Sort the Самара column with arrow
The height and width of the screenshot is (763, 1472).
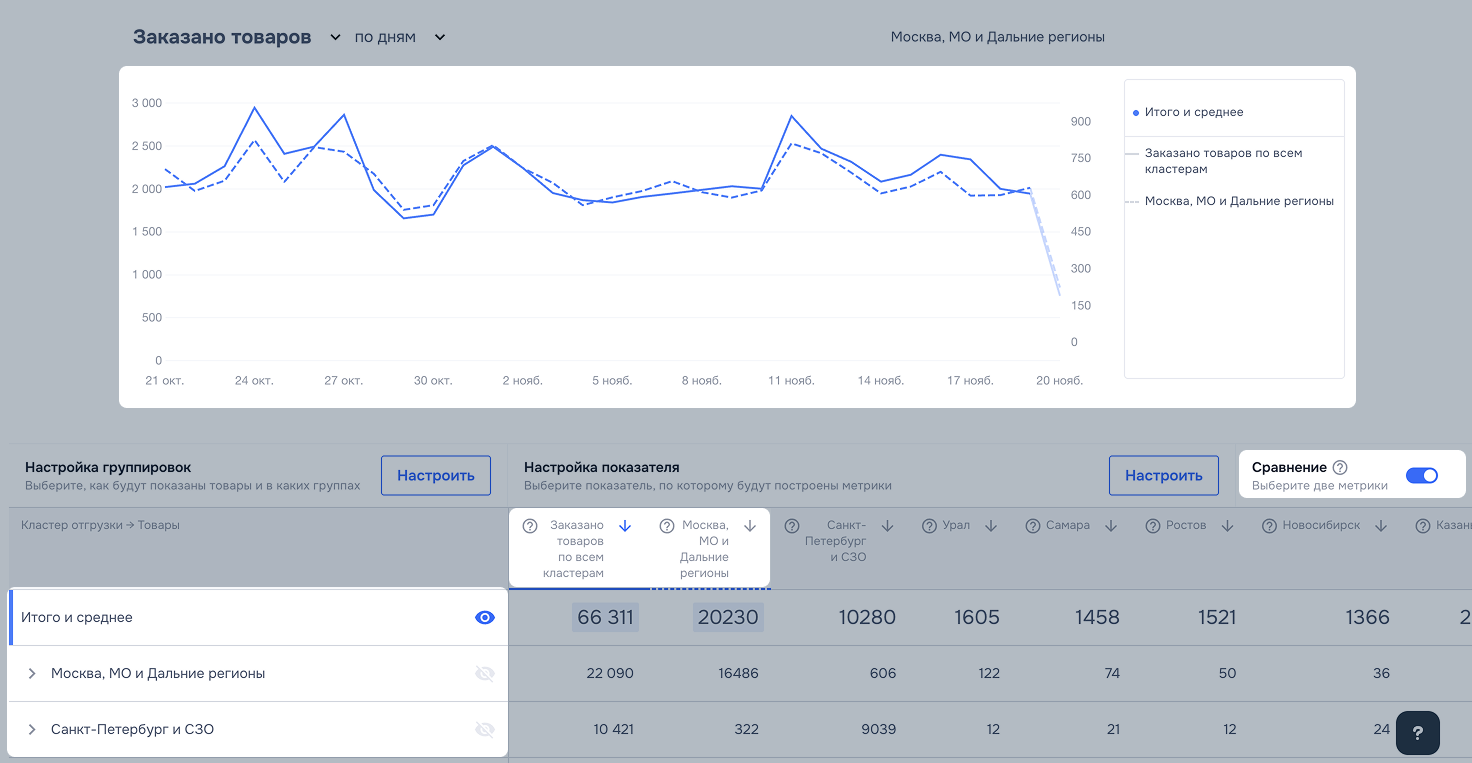pos(1111,526)
